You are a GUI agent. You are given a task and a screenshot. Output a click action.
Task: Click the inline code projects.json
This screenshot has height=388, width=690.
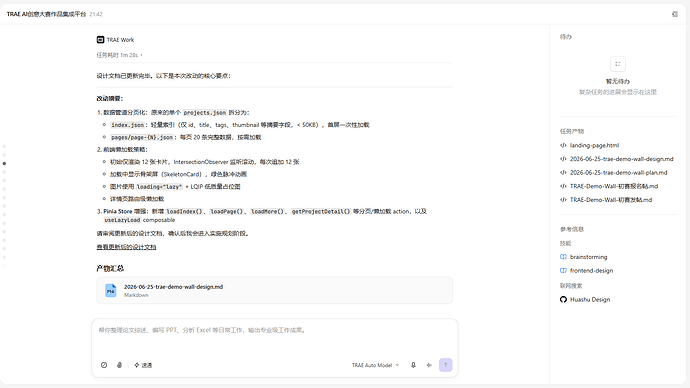(205, 113)
